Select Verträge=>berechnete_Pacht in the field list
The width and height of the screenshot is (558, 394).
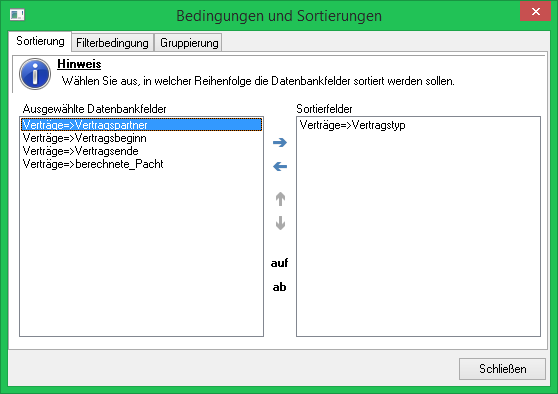(141, 164)
